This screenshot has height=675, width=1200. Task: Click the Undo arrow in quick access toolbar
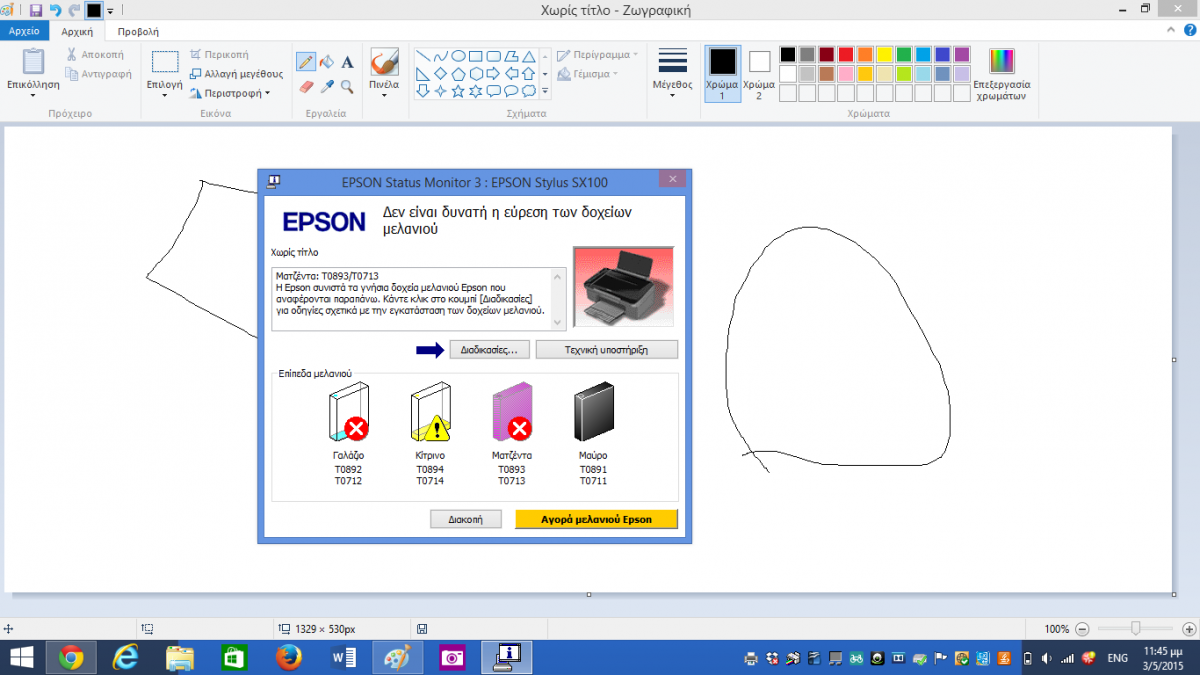[55, 10]
